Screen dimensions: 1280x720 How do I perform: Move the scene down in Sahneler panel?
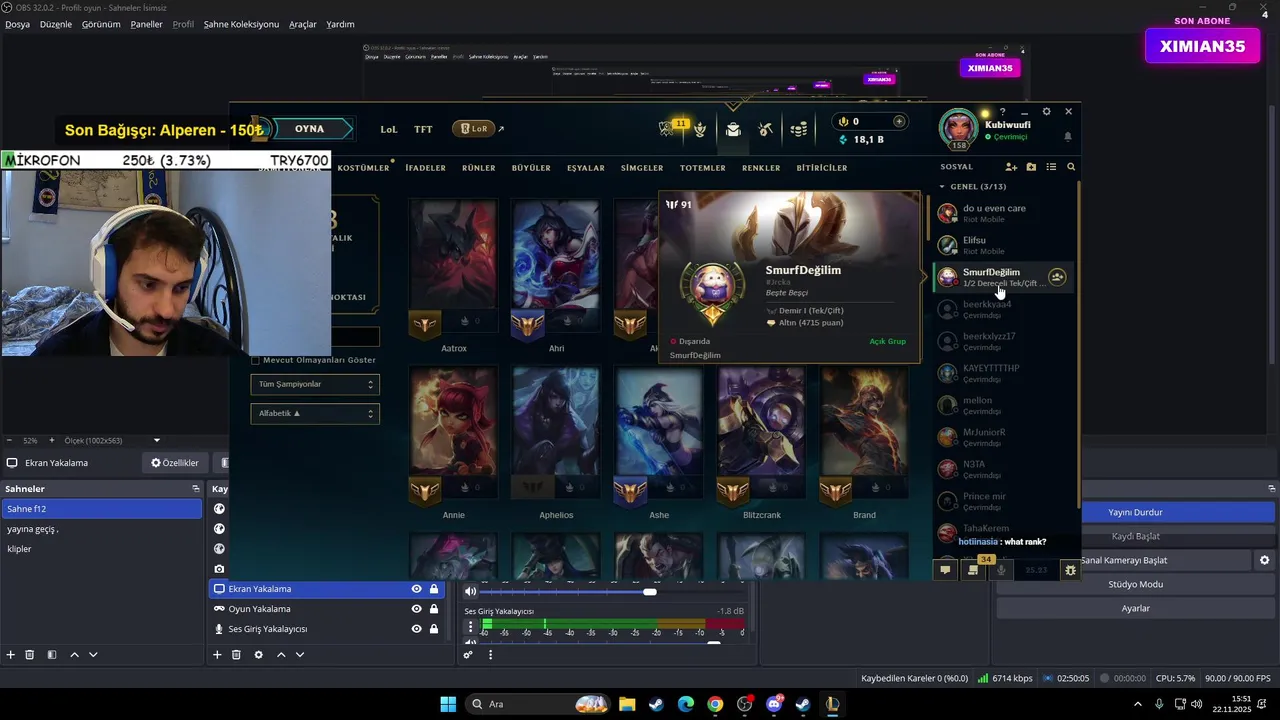[93, 655]
